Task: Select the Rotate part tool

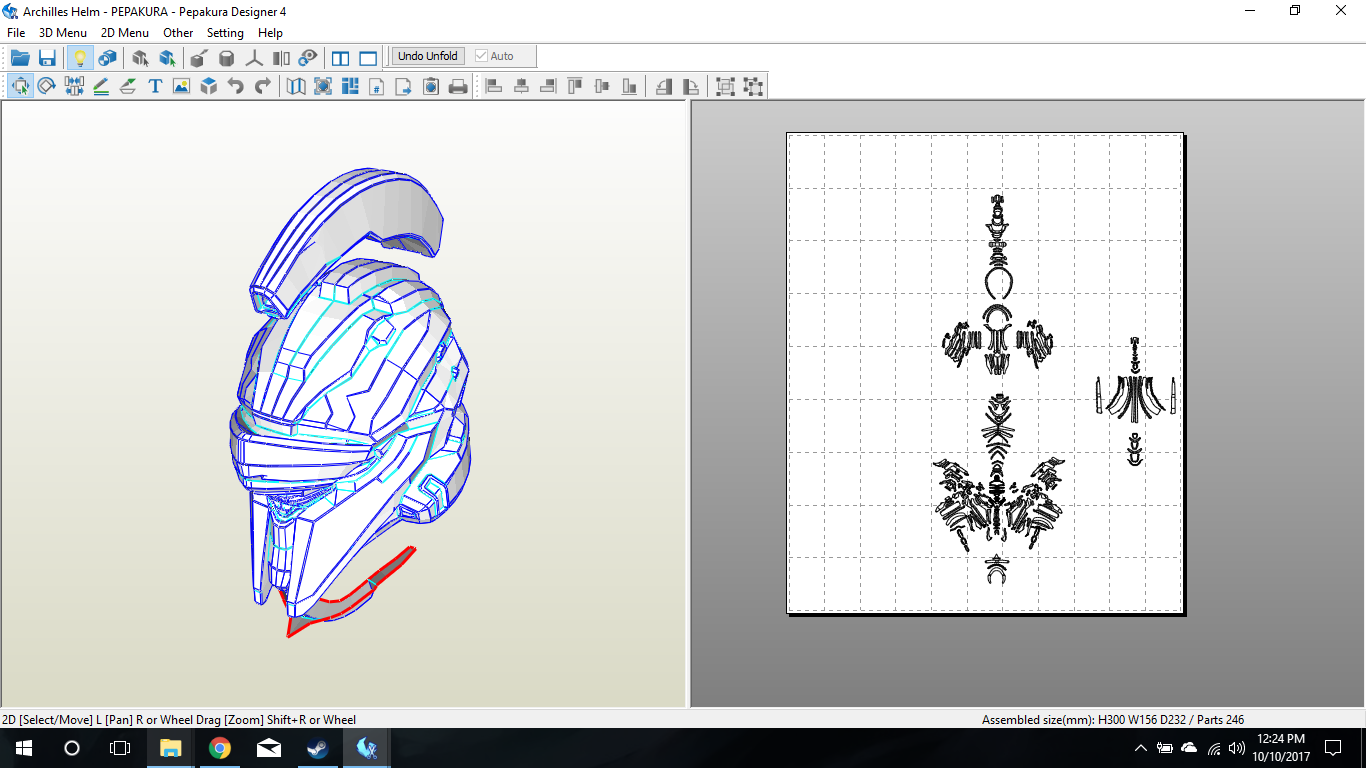Action: [x=47, y=86]
